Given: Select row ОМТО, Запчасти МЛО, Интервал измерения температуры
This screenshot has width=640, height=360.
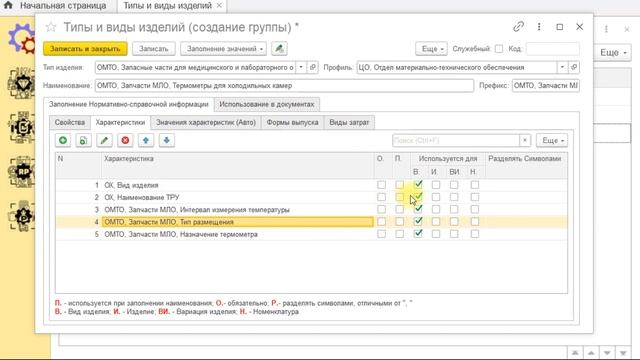Looking at the screenshot, I should pos(311,209).
